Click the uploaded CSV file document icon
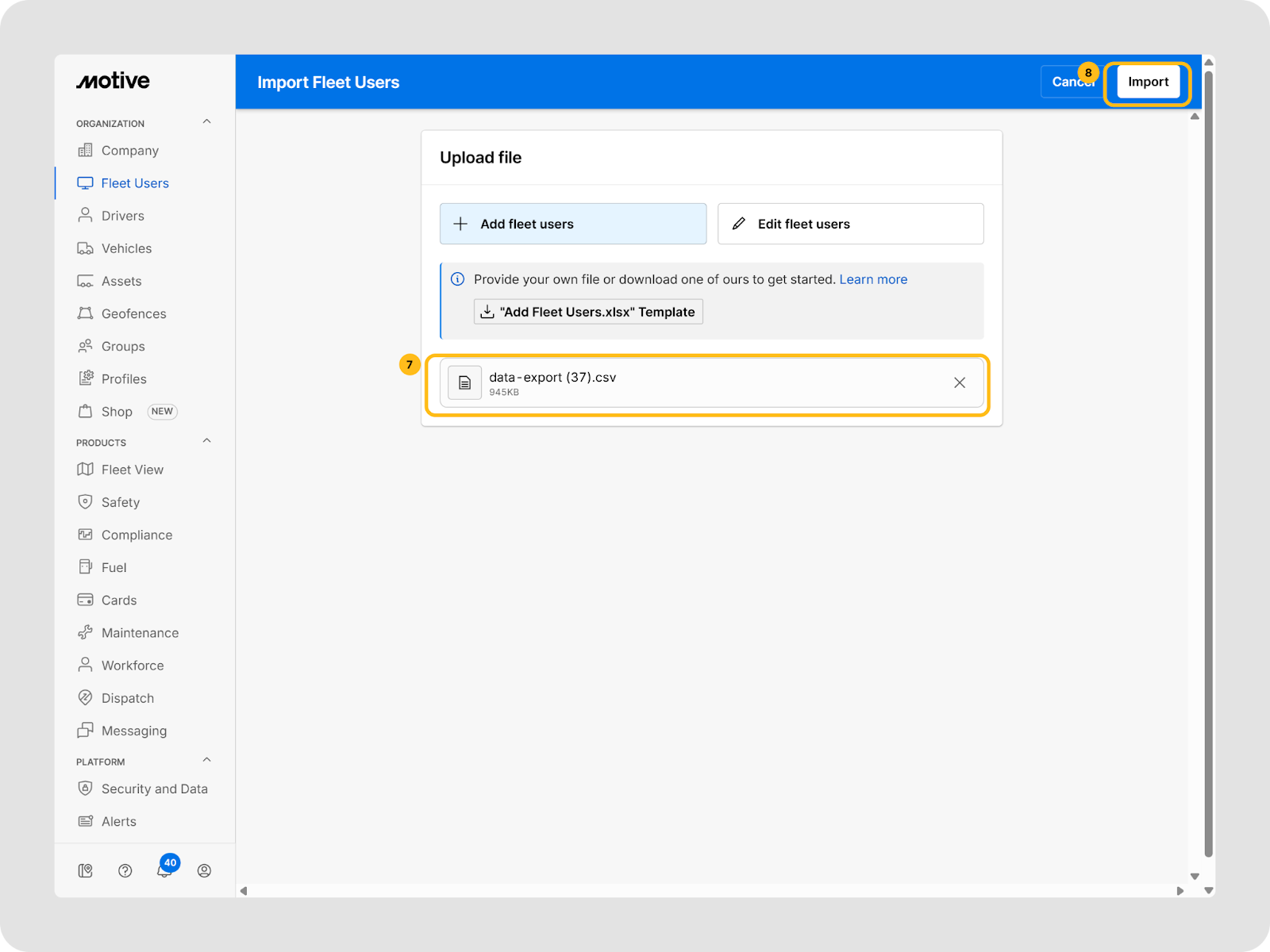 (465, 383)
